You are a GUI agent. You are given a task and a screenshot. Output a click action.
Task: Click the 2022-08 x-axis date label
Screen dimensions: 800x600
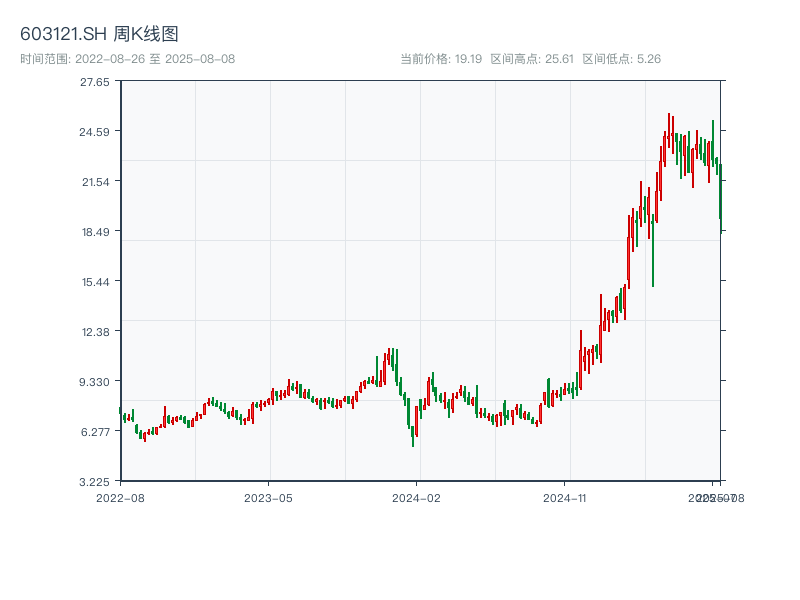(120, 497)
